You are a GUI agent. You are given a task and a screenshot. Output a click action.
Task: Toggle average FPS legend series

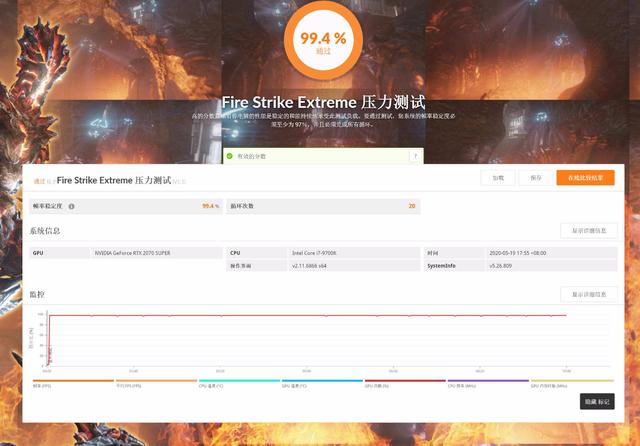tap(127, 384)
